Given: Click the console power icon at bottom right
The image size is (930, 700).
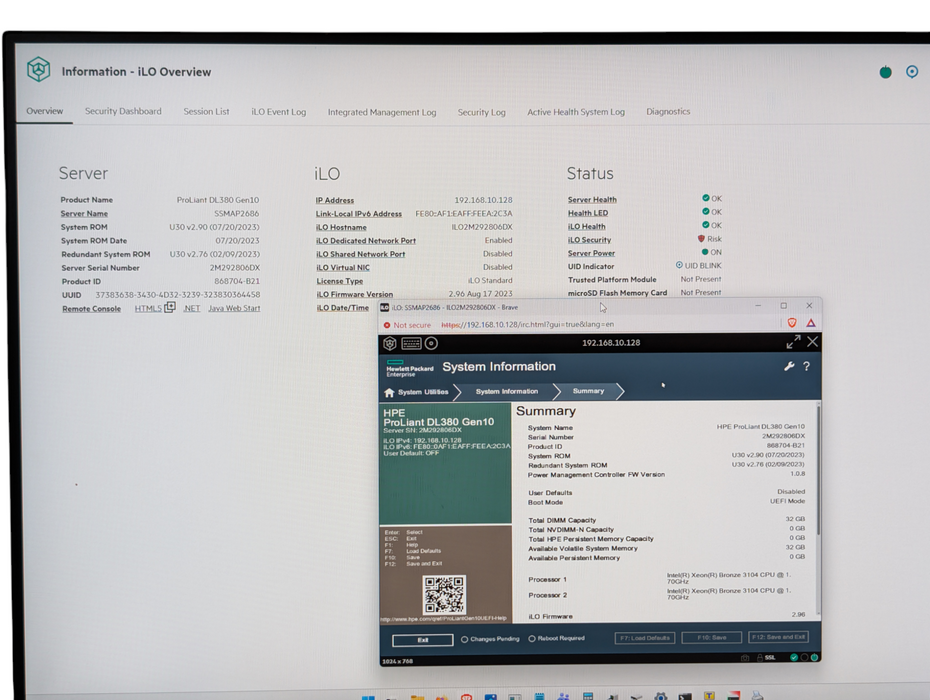Looking at the screenshot, I should [x=814, y=657].
